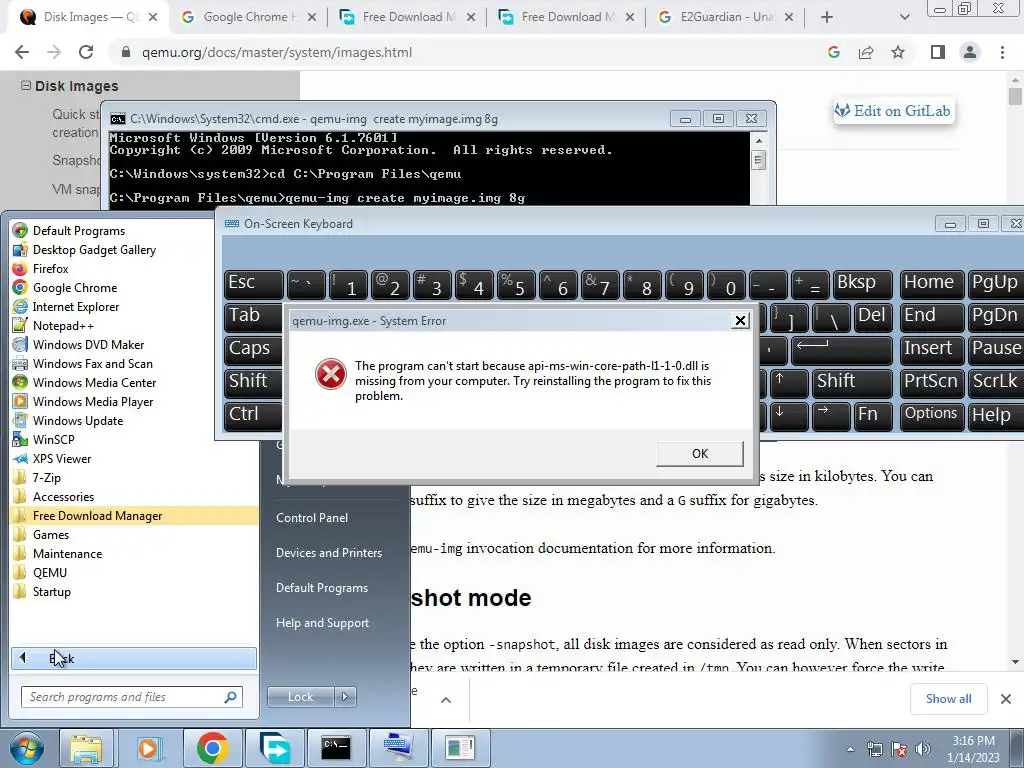Switch to the E2Guardian Chrome tab

(726, 17)
